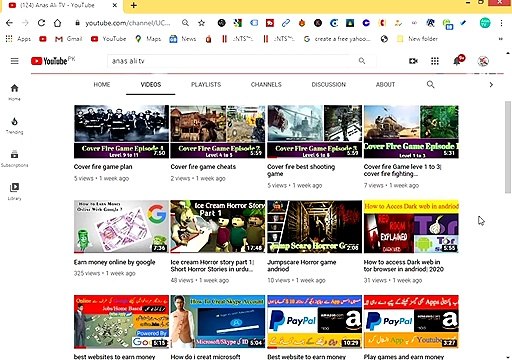This screenshot has height=360, width=512.
Task: Open Trending in the sidebar
Action: (14, 126)
